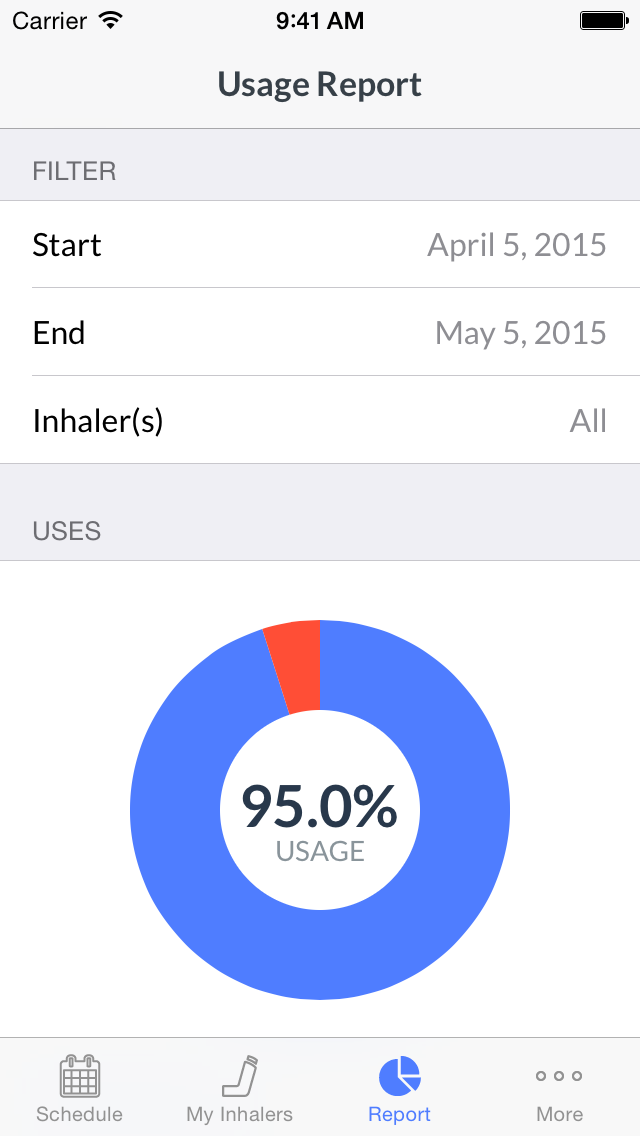Open the More three-dots icon
Viewport: 640px width, 1136px height.
(559, 1076)
